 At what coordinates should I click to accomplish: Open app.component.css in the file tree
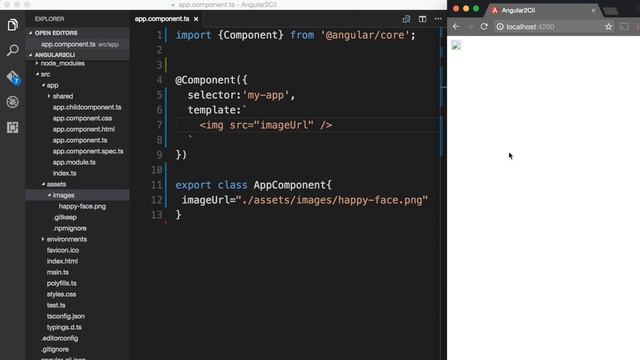[x=82, y=118]
